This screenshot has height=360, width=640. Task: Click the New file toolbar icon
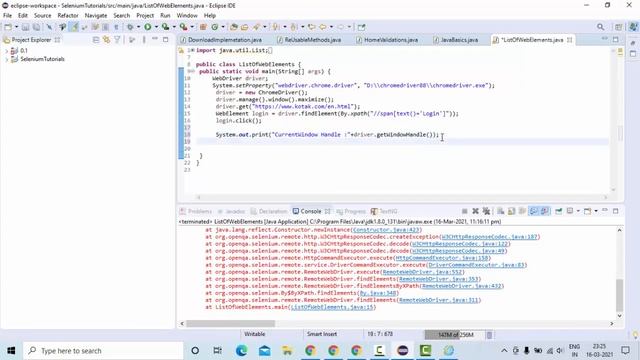pyautogui.click(x=8, y=27)
